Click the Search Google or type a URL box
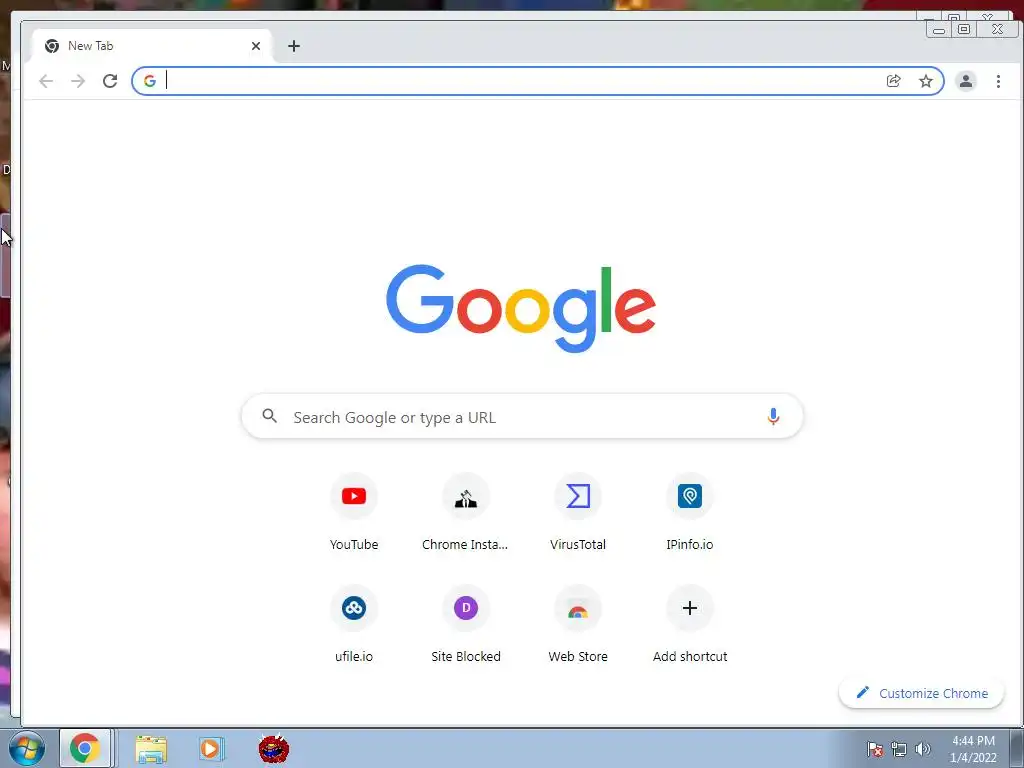 coord(522,417)
